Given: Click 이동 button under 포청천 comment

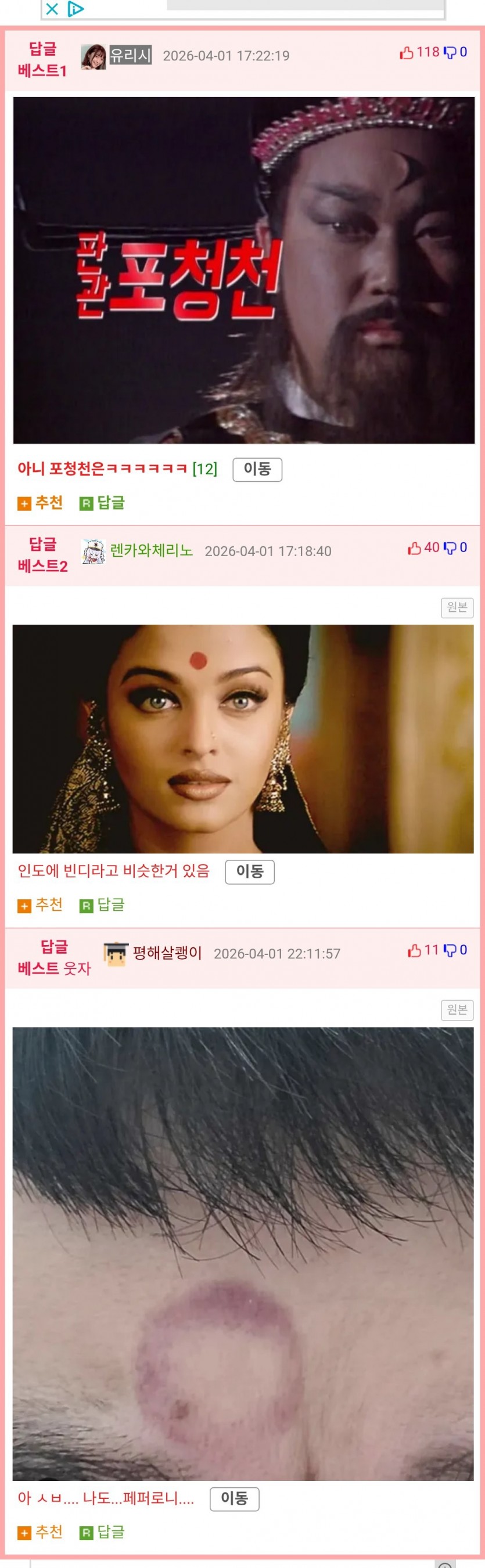Looking at the screenshot, I should click(x=257, y=469).
